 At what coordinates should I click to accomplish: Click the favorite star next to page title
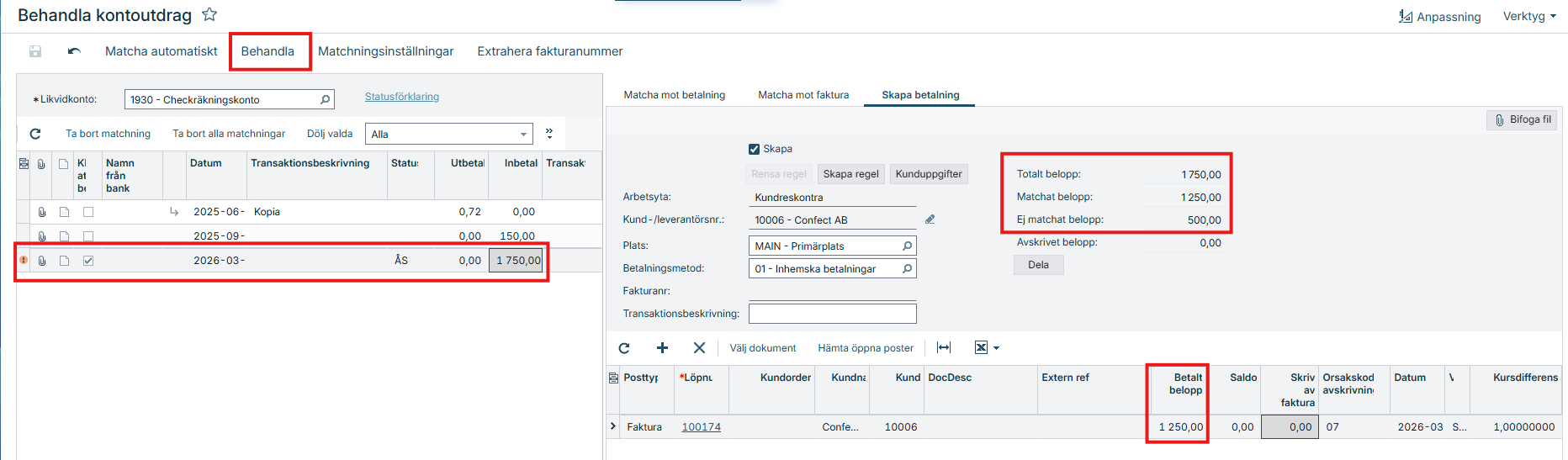pyautogui.click(x=209, y=14)
